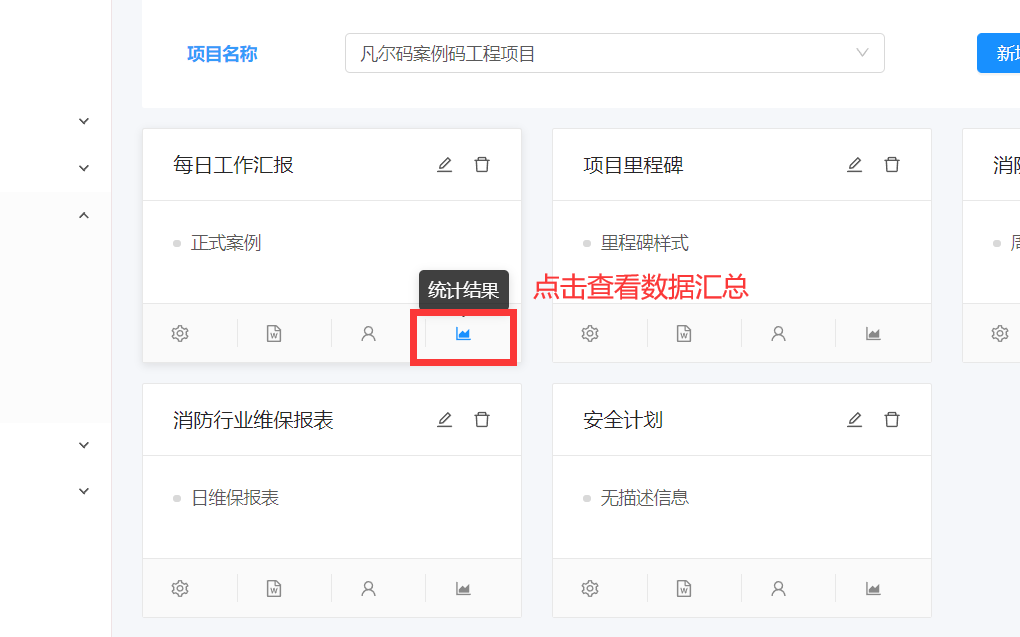Image resolution: width=1020 pixels, height=637 pixels.
Task: Open settings gear on 每日工作汇报 card
Action: tap(180, 334)
